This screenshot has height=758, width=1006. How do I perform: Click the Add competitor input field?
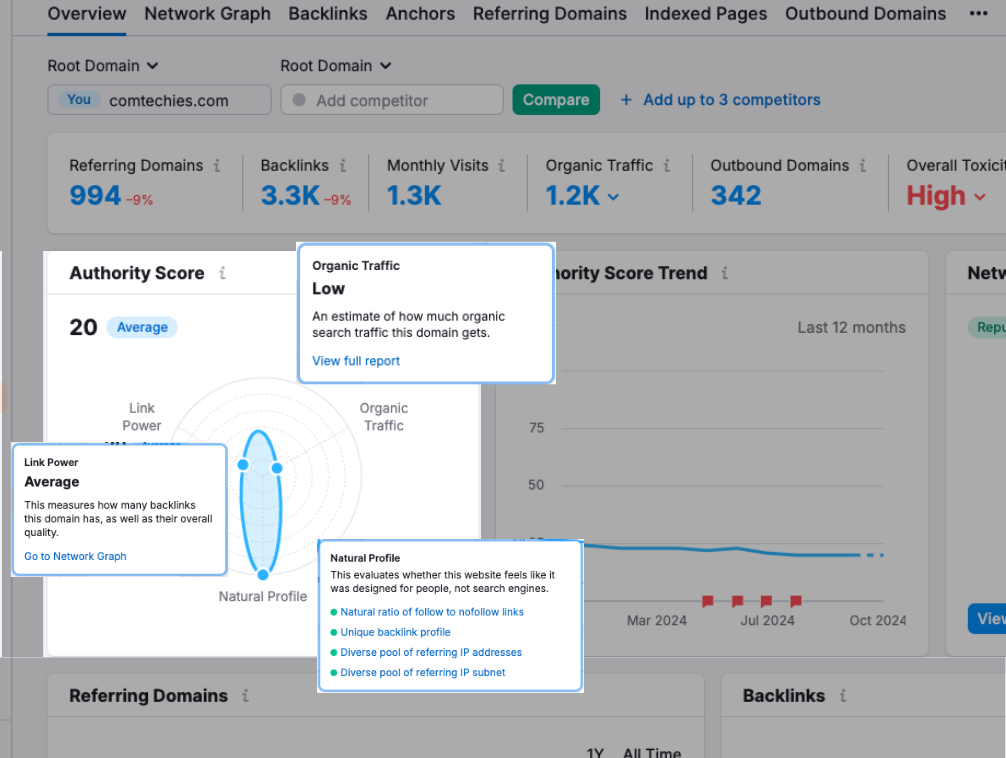(391, 100)
